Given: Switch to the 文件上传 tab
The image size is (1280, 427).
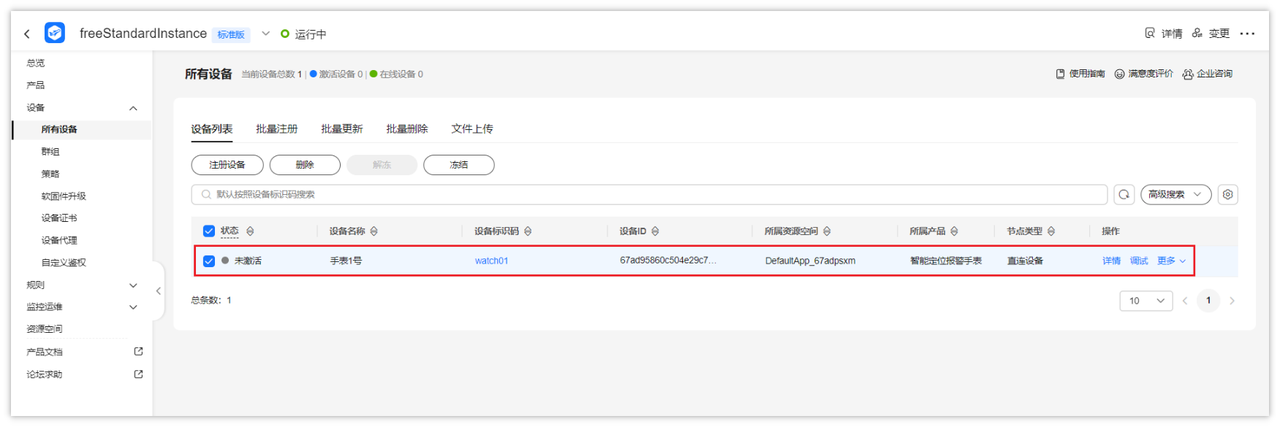Looking at the screenshot, I should [472, 129].
